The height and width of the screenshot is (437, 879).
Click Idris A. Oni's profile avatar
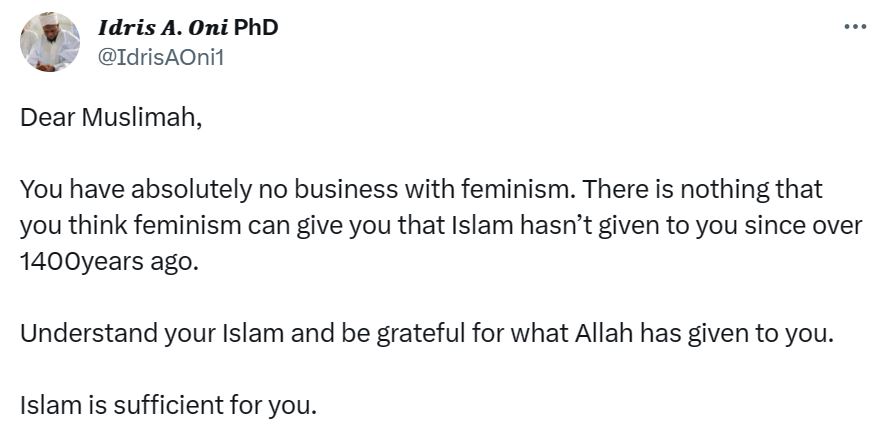point(50,42)
